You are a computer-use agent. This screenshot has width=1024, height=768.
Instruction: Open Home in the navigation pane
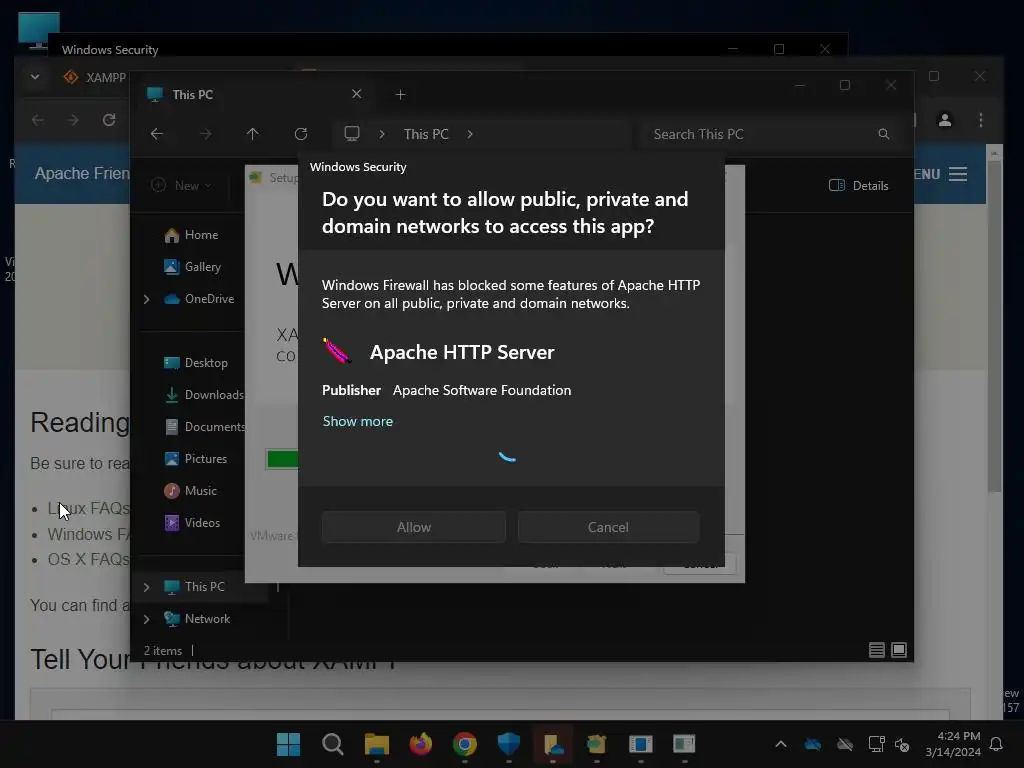192,234
